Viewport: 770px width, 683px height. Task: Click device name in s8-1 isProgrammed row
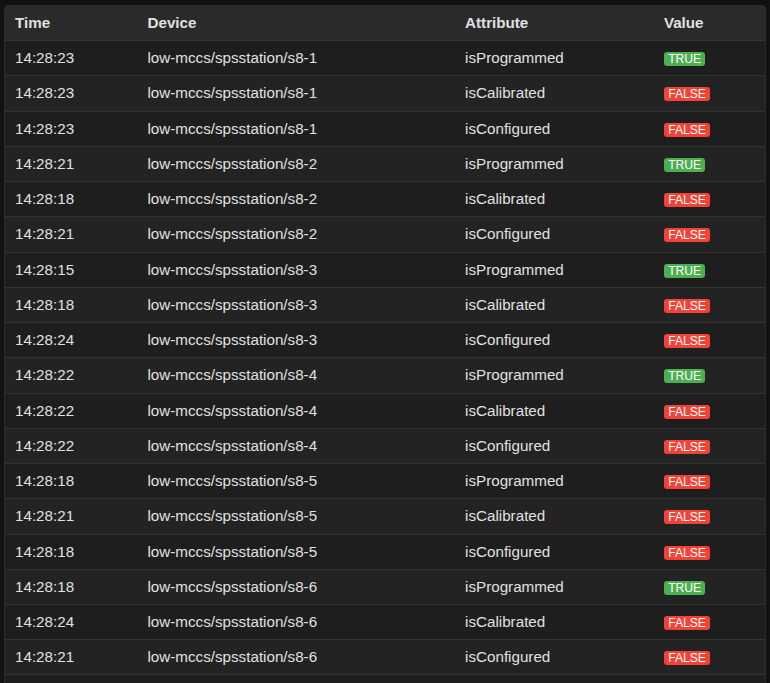click(232, 58)
